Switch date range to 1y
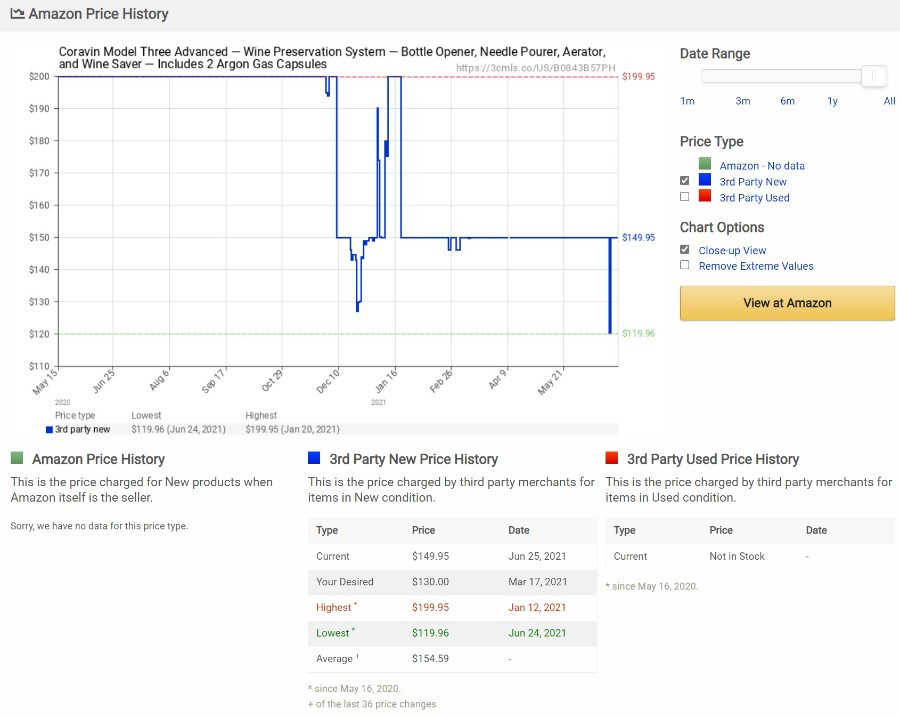The width and height of the screenshot is (900, 717). click(832, 101)
